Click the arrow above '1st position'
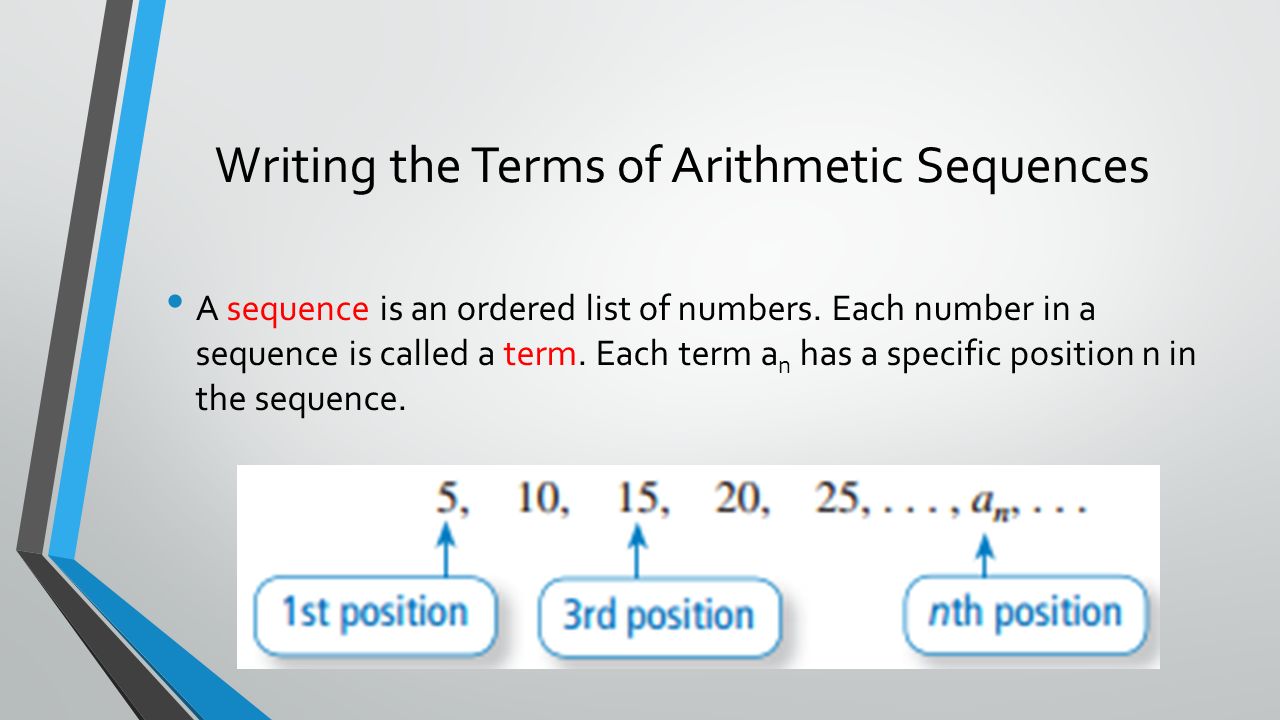 pos(446,551)
